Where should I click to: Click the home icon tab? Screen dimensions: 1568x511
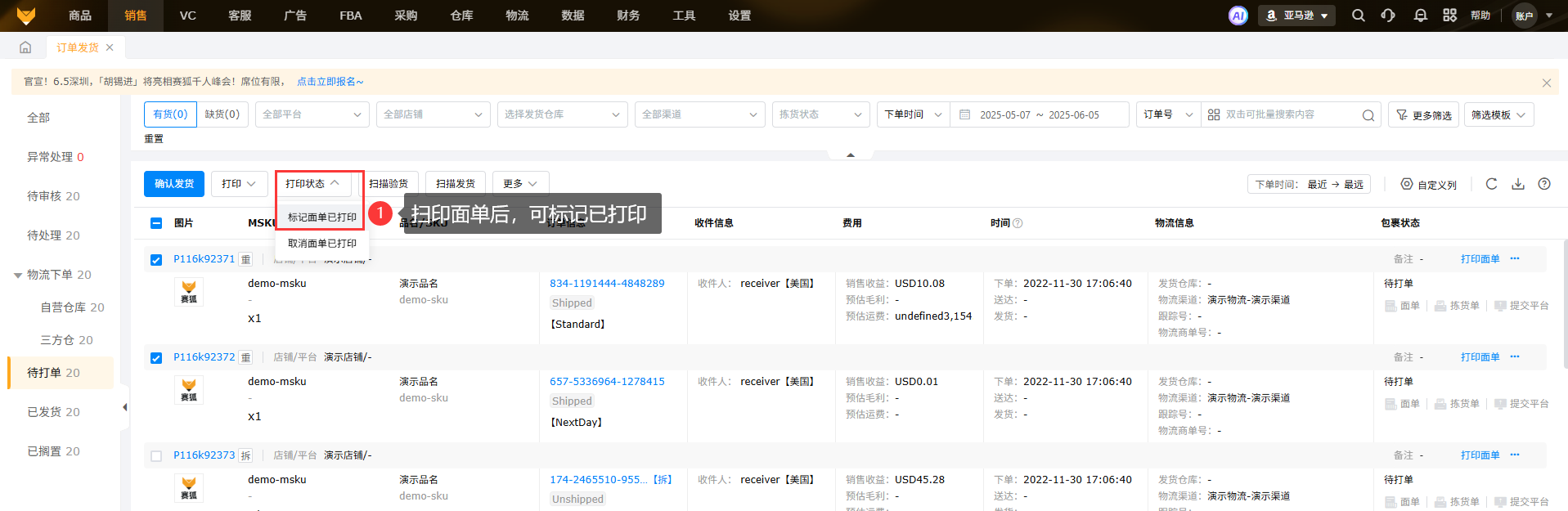click(x=25, y=47)
